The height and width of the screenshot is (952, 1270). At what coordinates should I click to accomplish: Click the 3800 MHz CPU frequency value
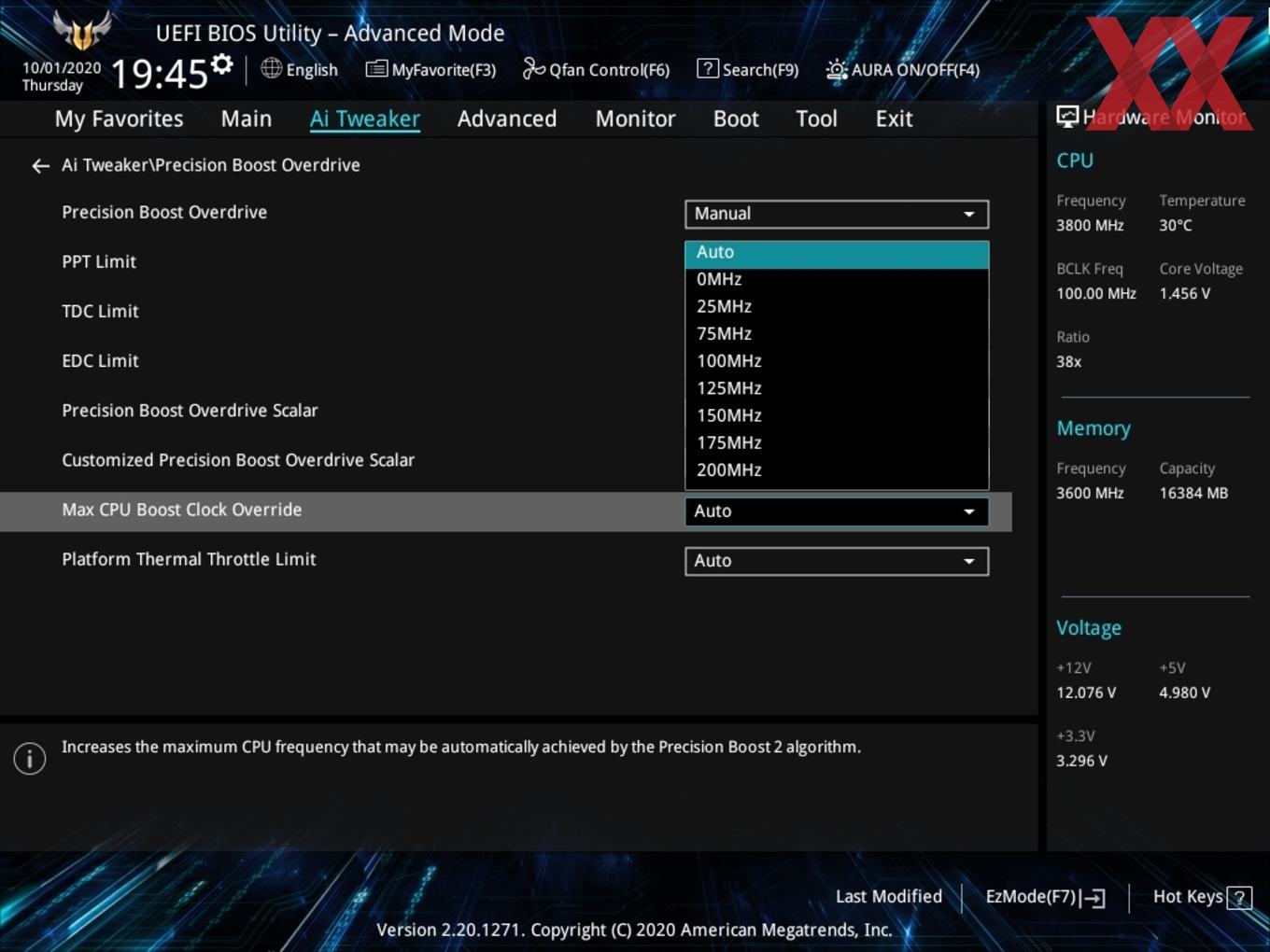tap(1090, 226)
